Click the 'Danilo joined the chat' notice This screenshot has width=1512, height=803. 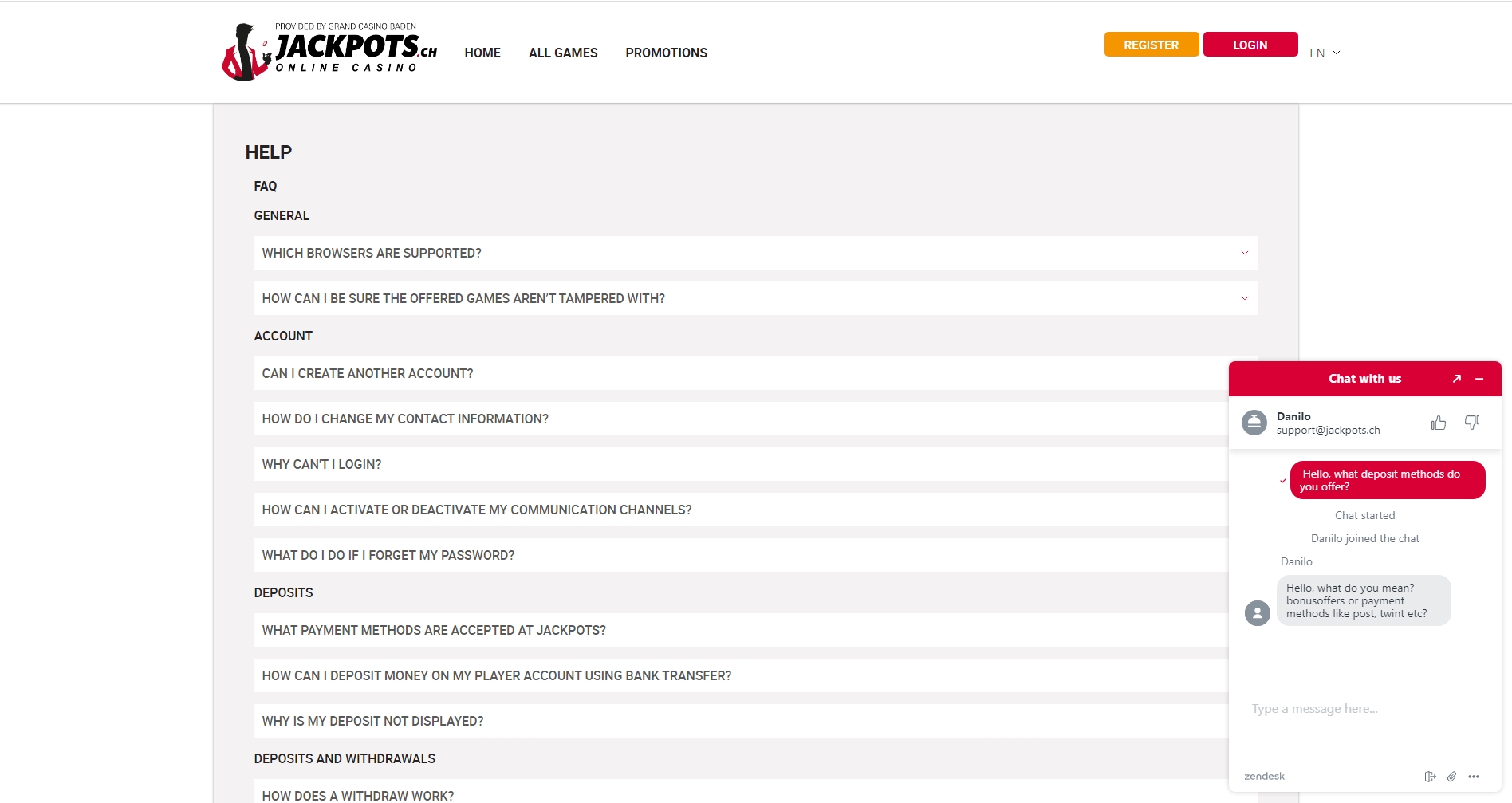[x=1365, y=538]
